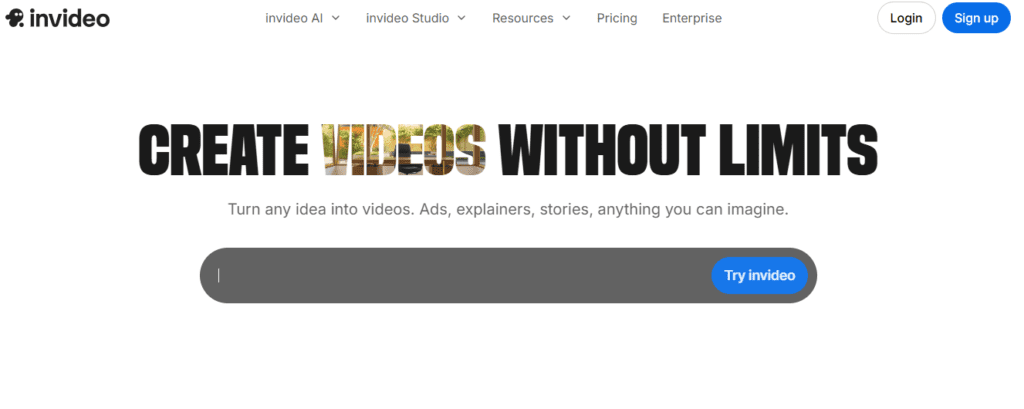This screenshot has width=1024, height=409.
Task: Expand the invideo Studio menu
Action: pos(415,18)
